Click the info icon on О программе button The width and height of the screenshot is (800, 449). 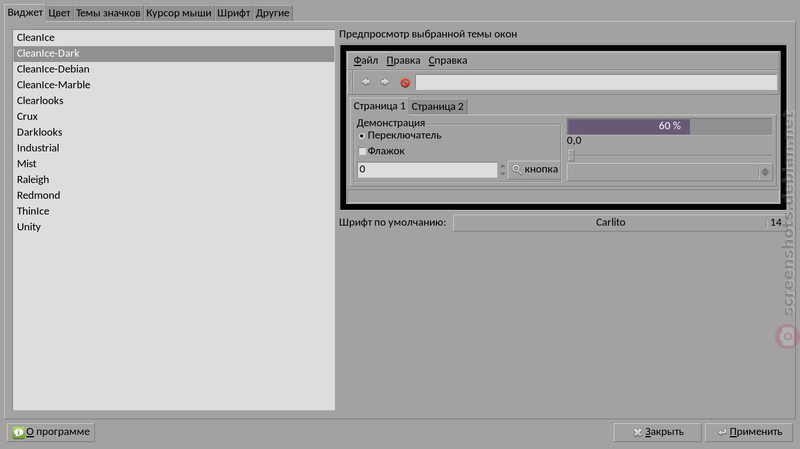[x=18, y=432]
